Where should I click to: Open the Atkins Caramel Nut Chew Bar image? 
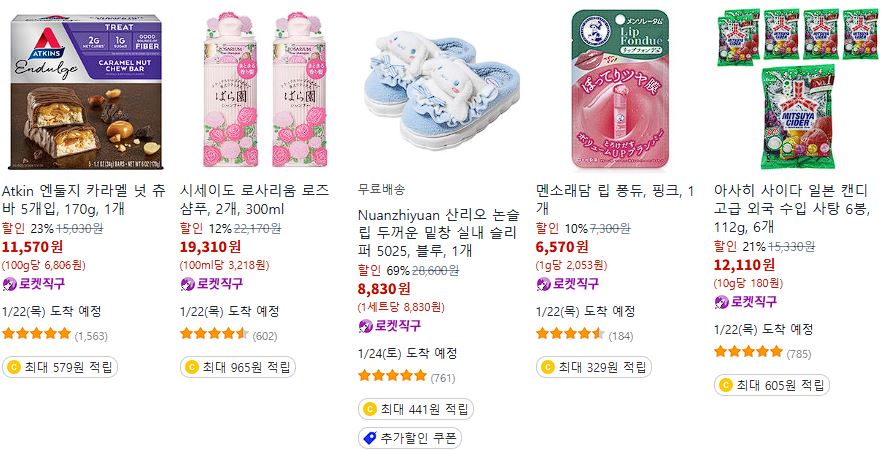click(85, 92)
